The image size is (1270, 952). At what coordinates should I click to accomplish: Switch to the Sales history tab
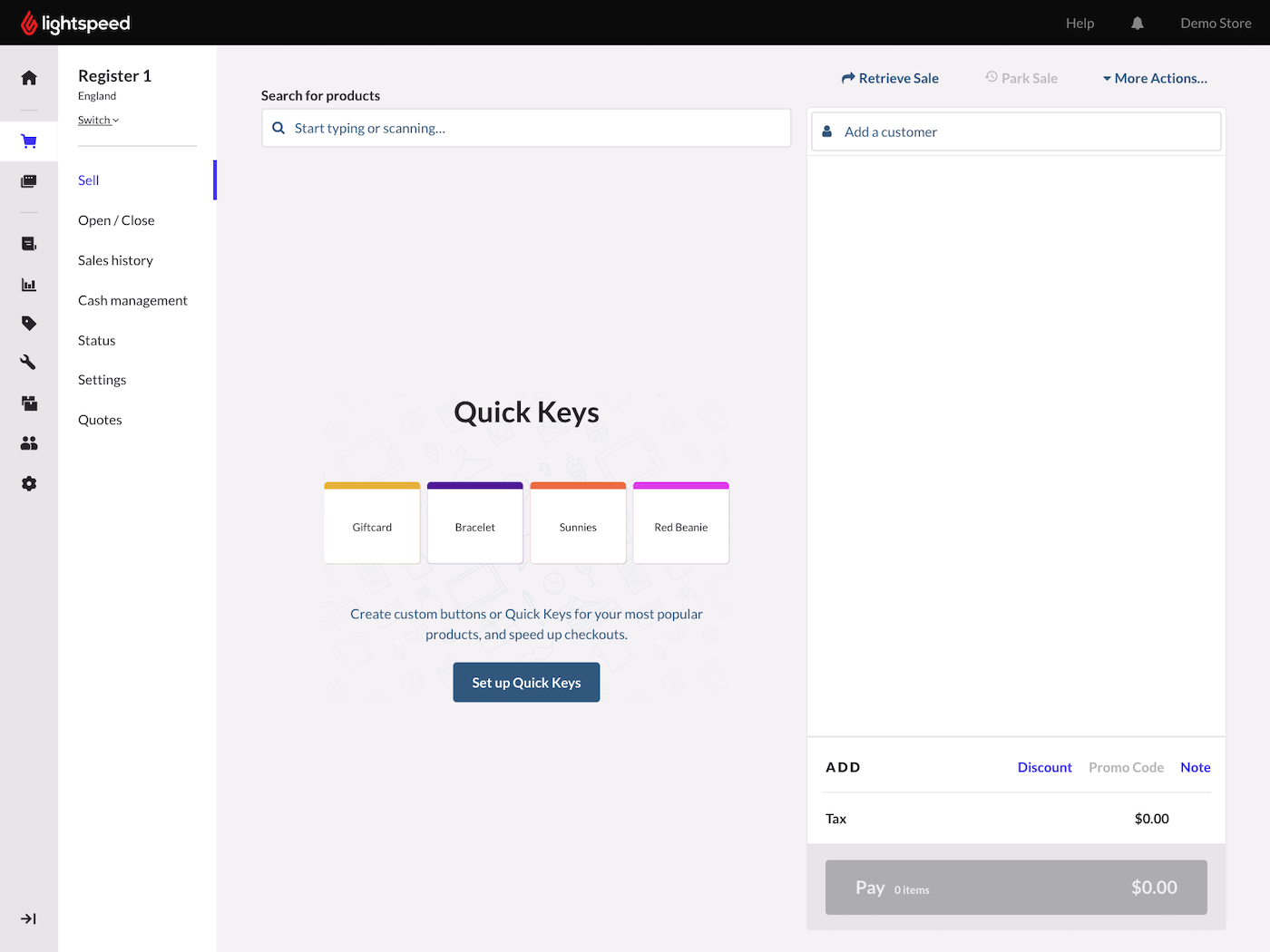[115, 260]
